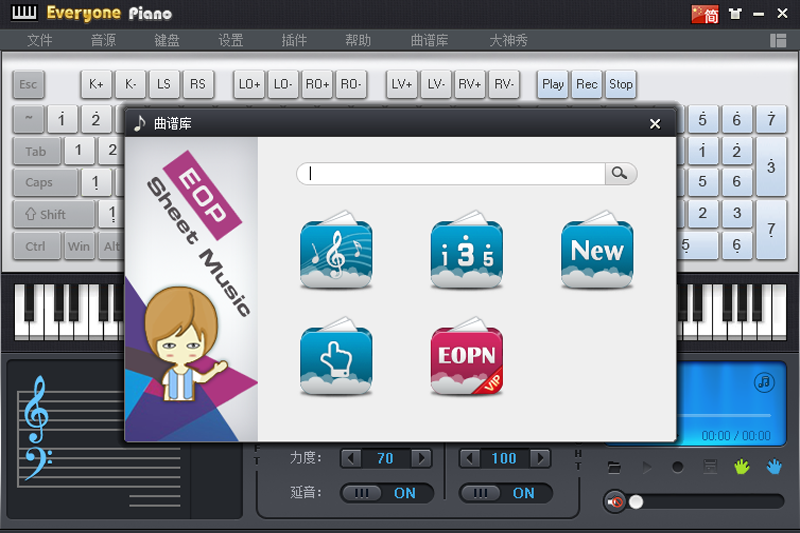The height and width of the screenshot is (533, 800).
Task: Click the RO- octave button
Action: (x=351, y=84)
